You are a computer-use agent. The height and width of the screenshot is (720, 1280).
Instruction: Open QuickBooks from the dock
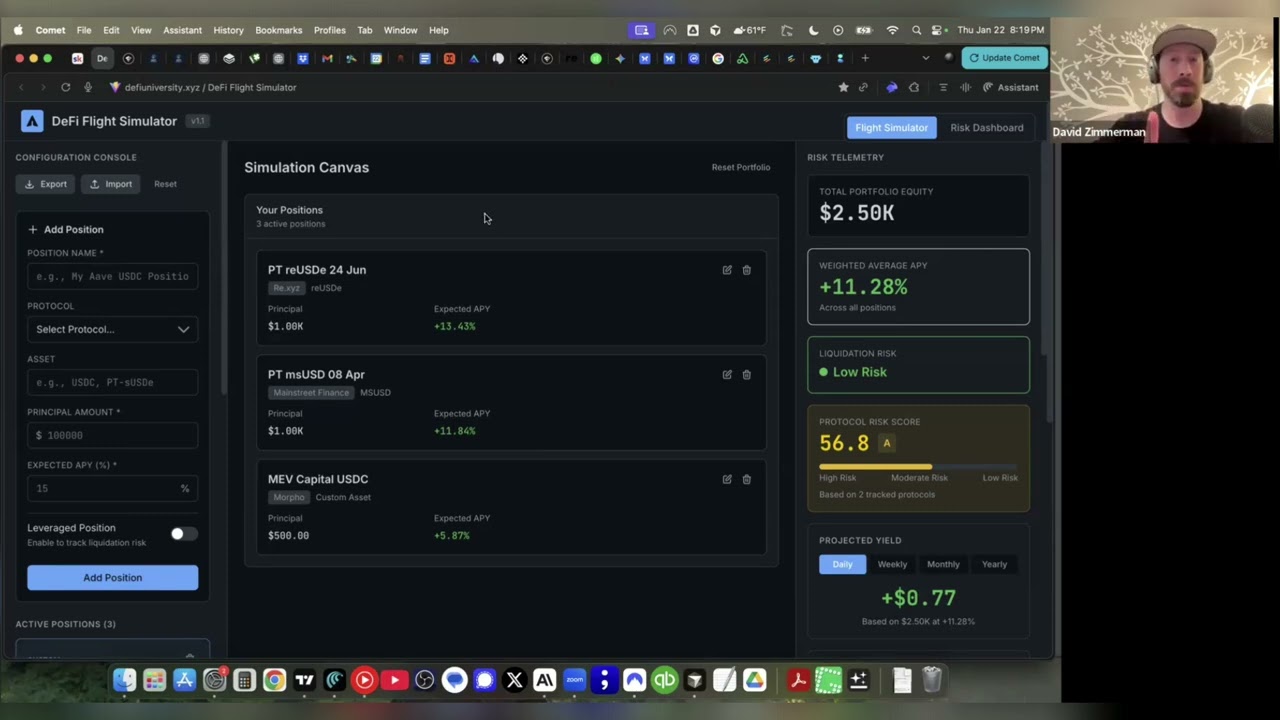pos(664,681)
